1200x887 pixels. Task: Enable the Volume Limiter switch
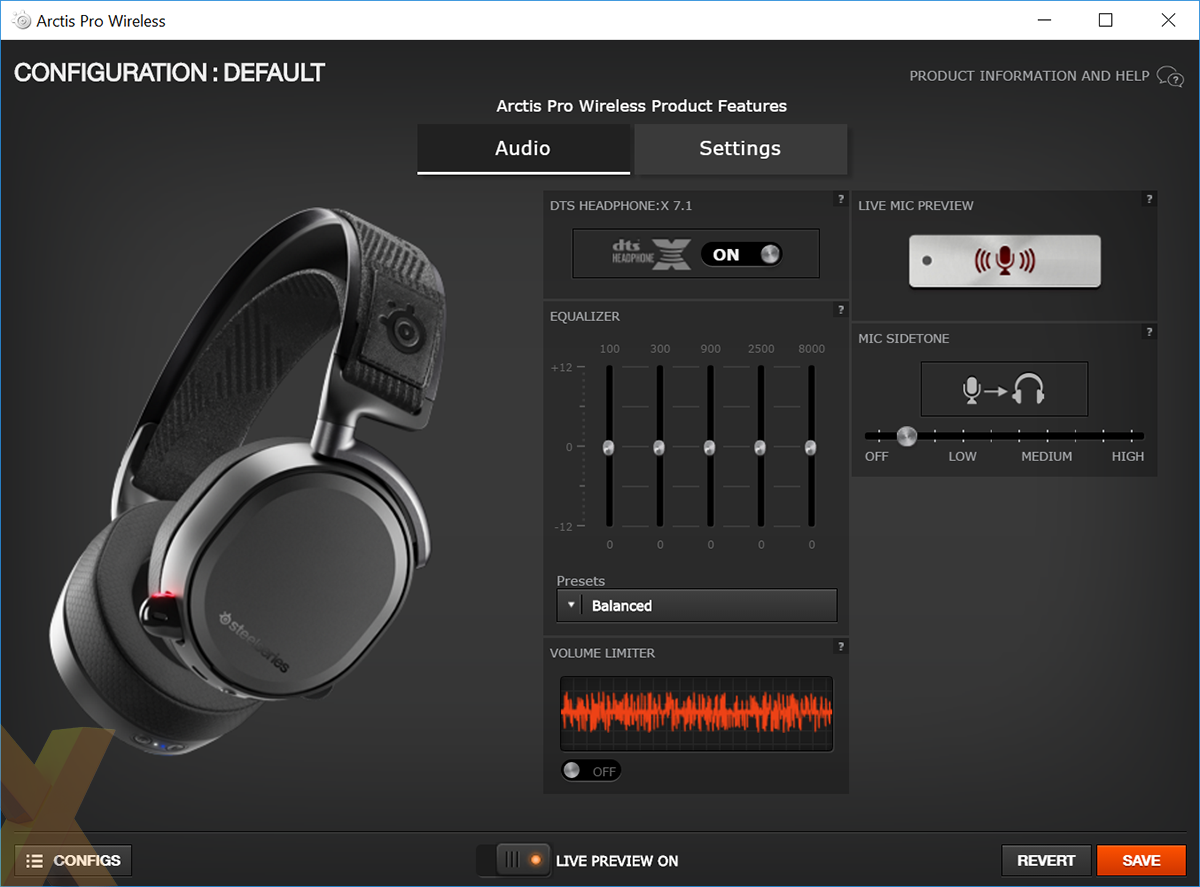[591, 771]
